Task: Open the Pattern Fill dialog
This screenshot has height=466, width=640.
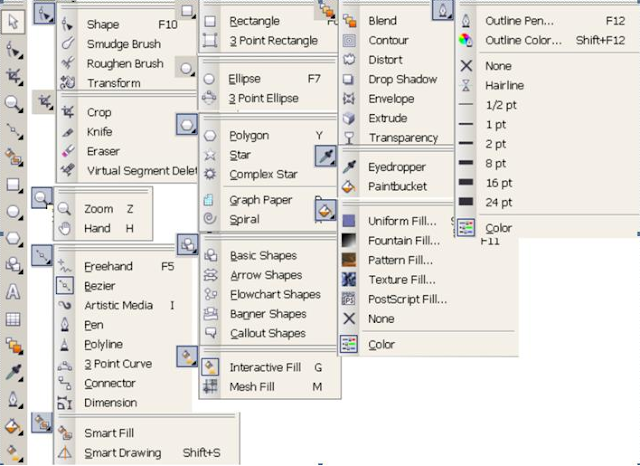Action: 400,260
